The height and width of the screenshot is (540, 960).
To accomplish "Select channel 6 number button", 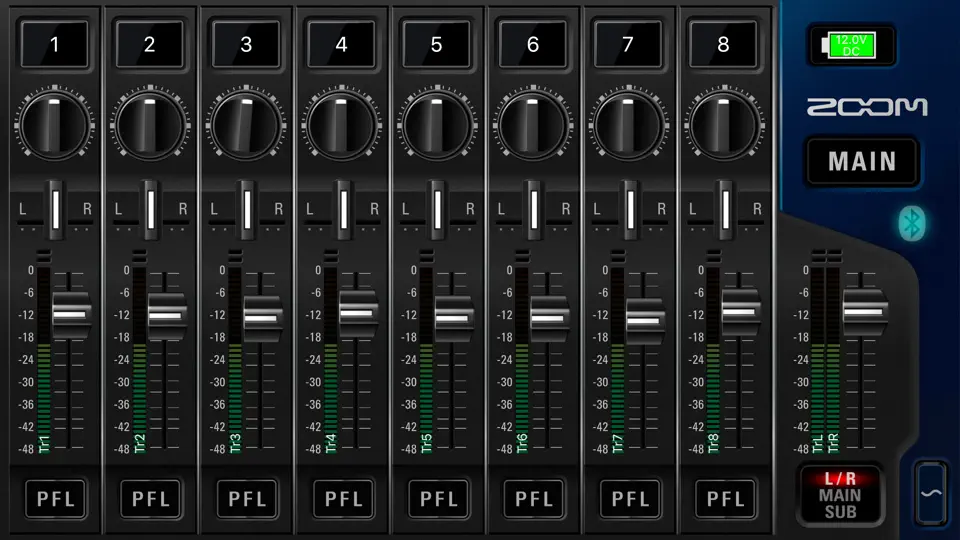I will (533, 44).
